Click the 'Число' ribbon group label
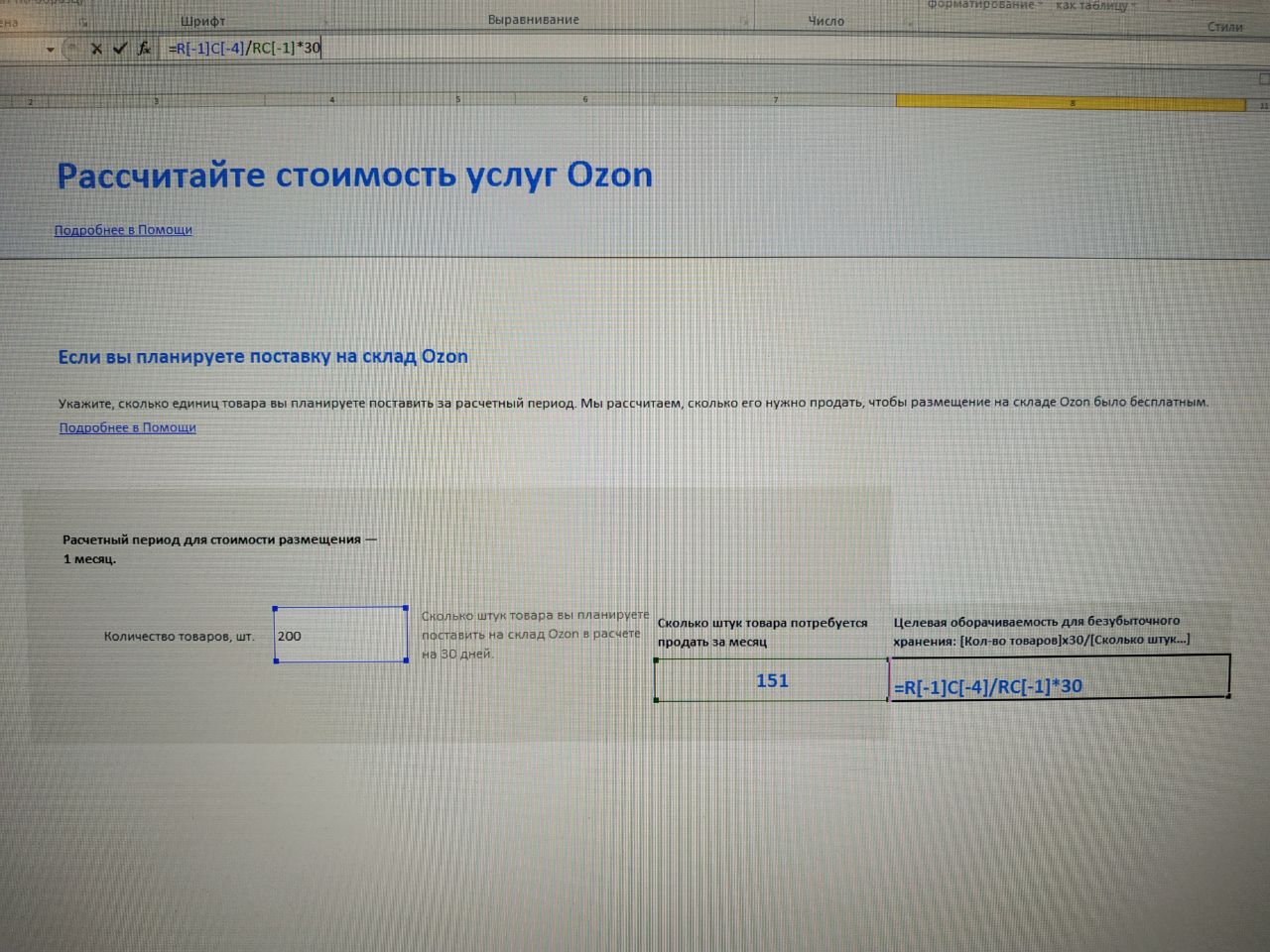 pos(826,21)
